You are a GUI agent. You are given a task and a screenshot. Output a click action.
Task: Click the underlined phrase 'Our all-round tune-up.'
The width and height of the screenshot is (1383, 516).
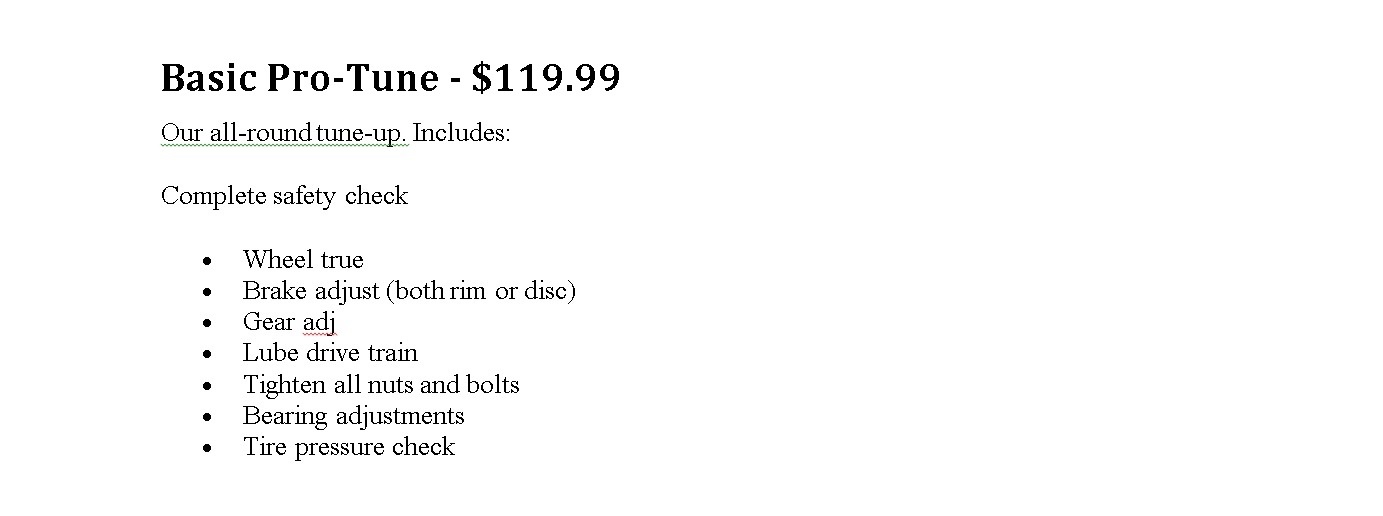285,134
